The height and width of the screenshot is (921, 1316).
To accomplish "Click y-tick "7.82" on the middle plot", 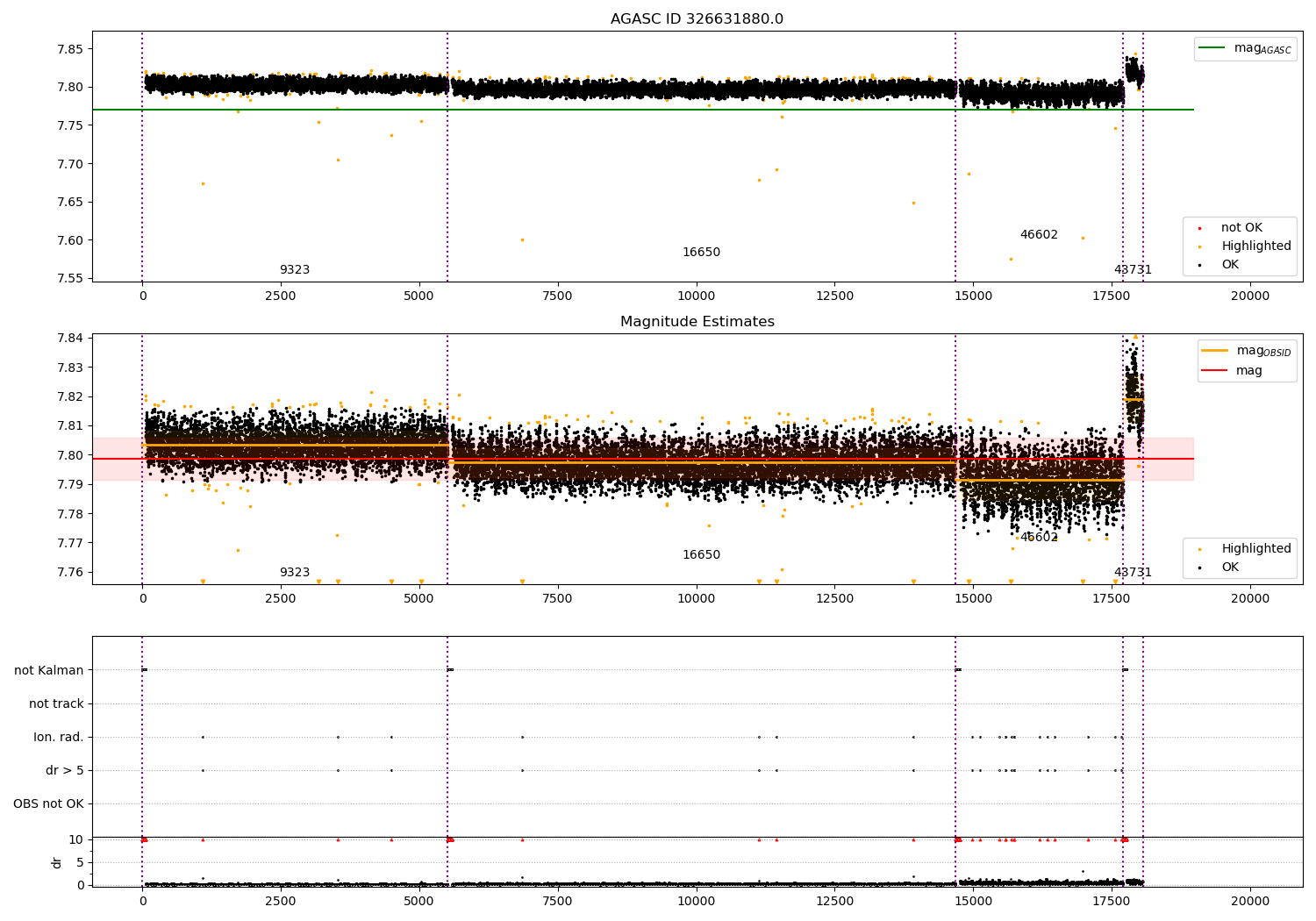I will coord(70,396).
